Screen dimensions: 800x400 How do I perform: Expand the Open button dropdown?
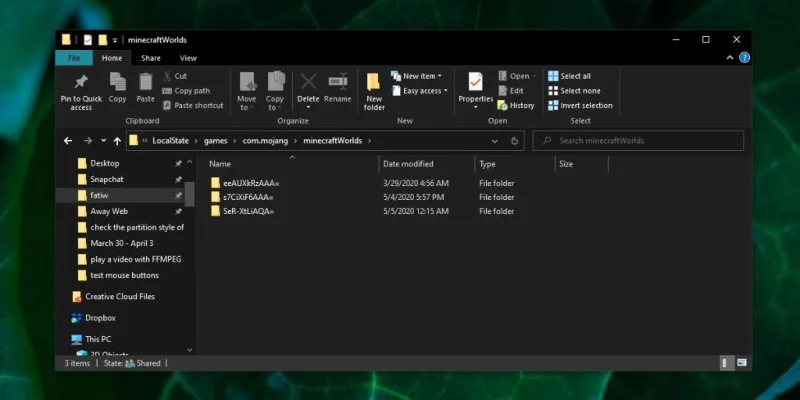coord(534,76)
